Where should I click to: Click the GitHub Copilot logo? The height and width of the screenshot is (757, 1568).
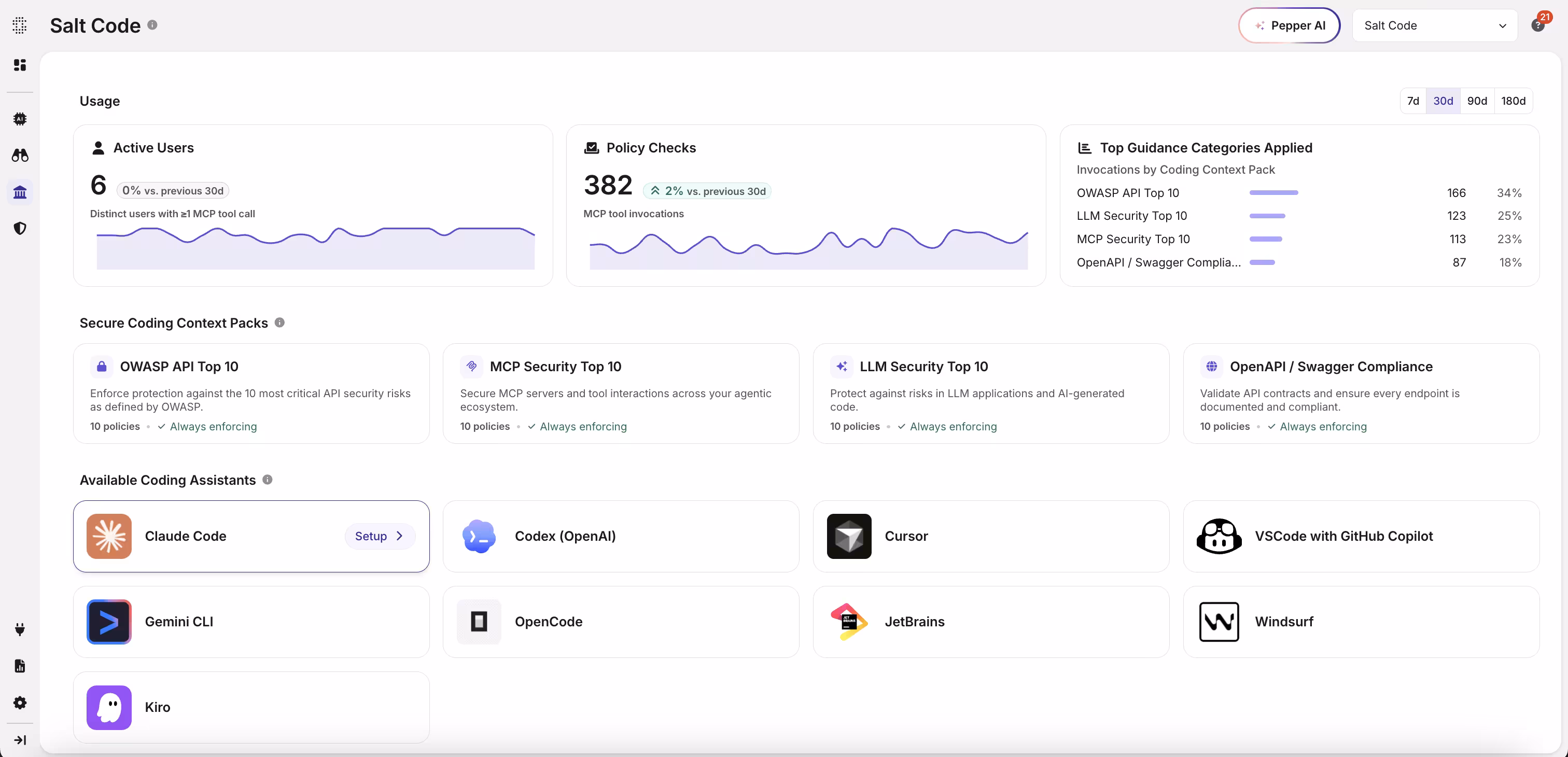tap(1219, 536)
